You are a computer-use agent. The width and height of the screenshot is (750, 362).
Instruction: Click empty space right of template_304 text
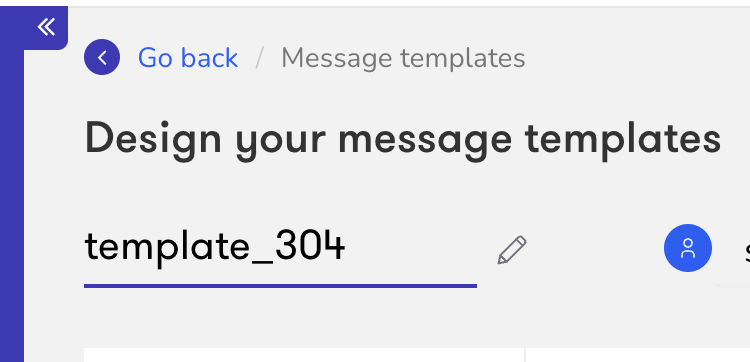[x=410, y=249]
